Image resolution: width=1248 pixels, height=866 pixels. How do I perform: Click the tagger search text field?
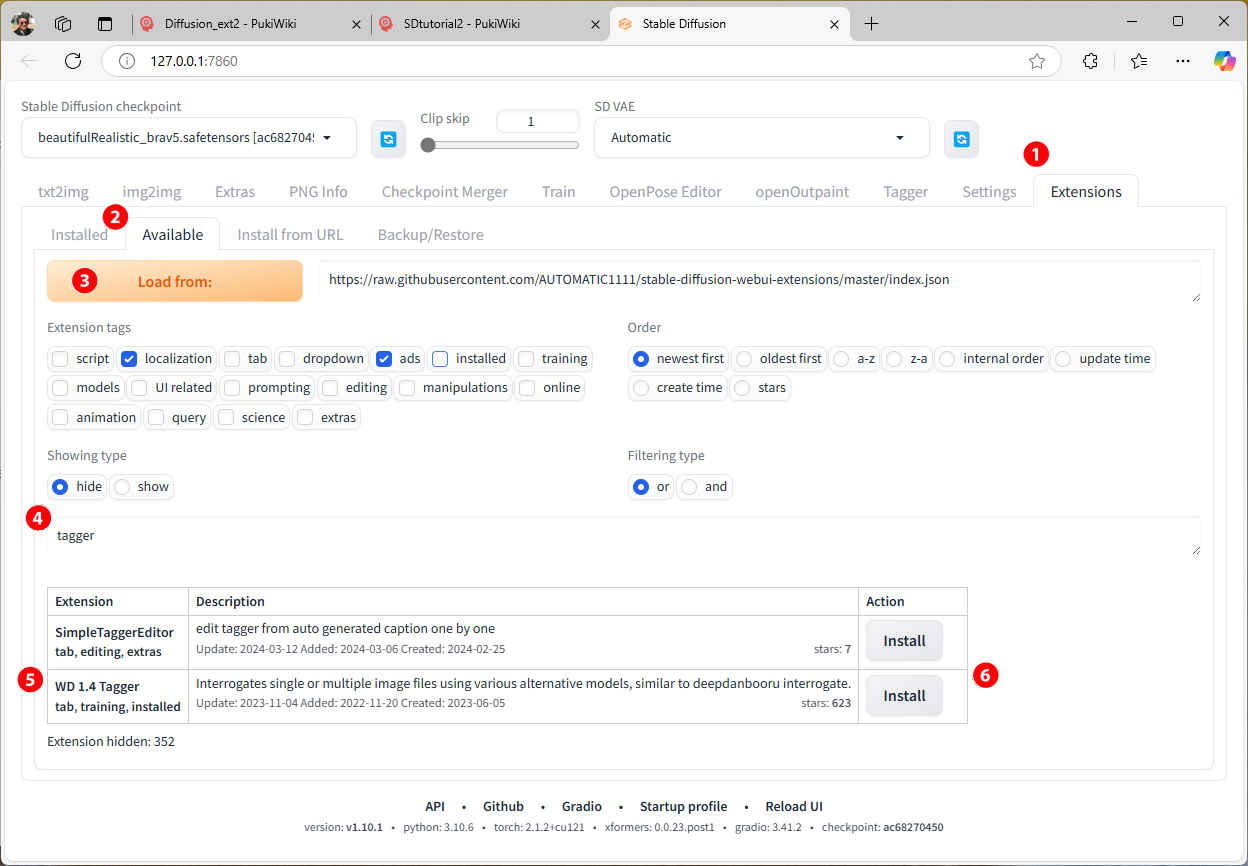(x=620, y=536)
